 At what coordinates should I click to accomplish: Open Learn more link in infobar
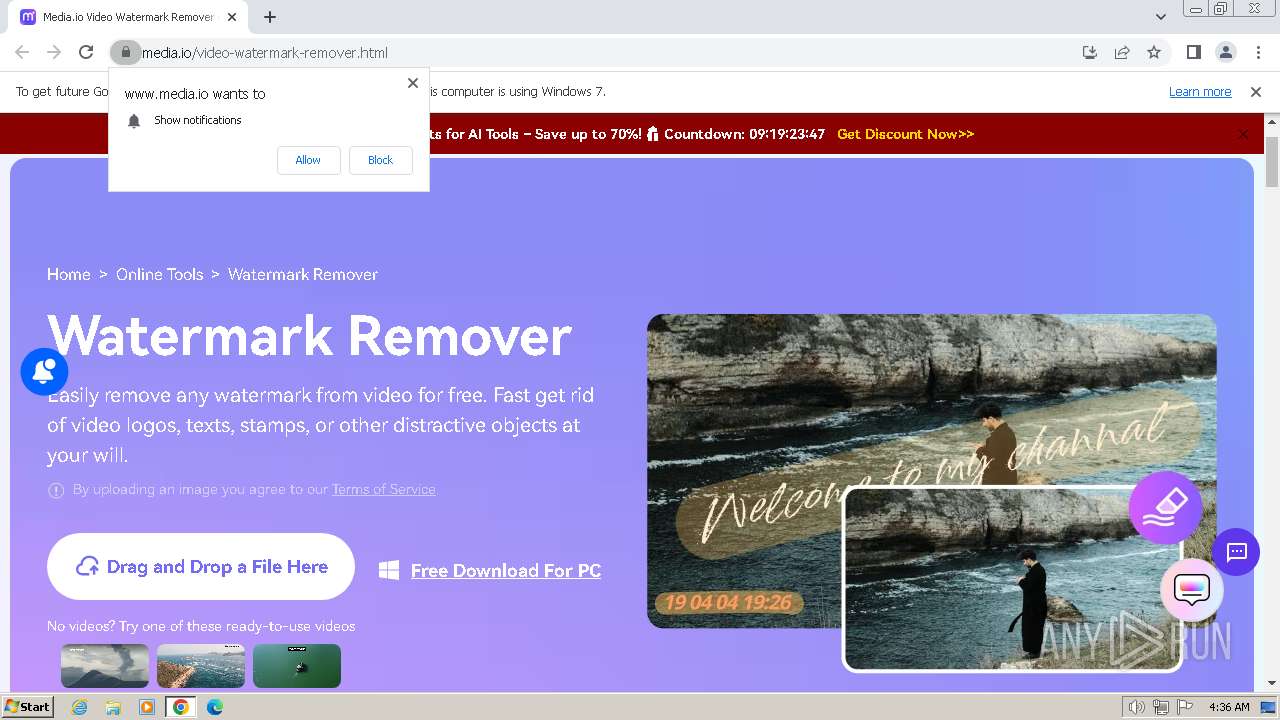pyautogui.click(x=1200, y=91)
